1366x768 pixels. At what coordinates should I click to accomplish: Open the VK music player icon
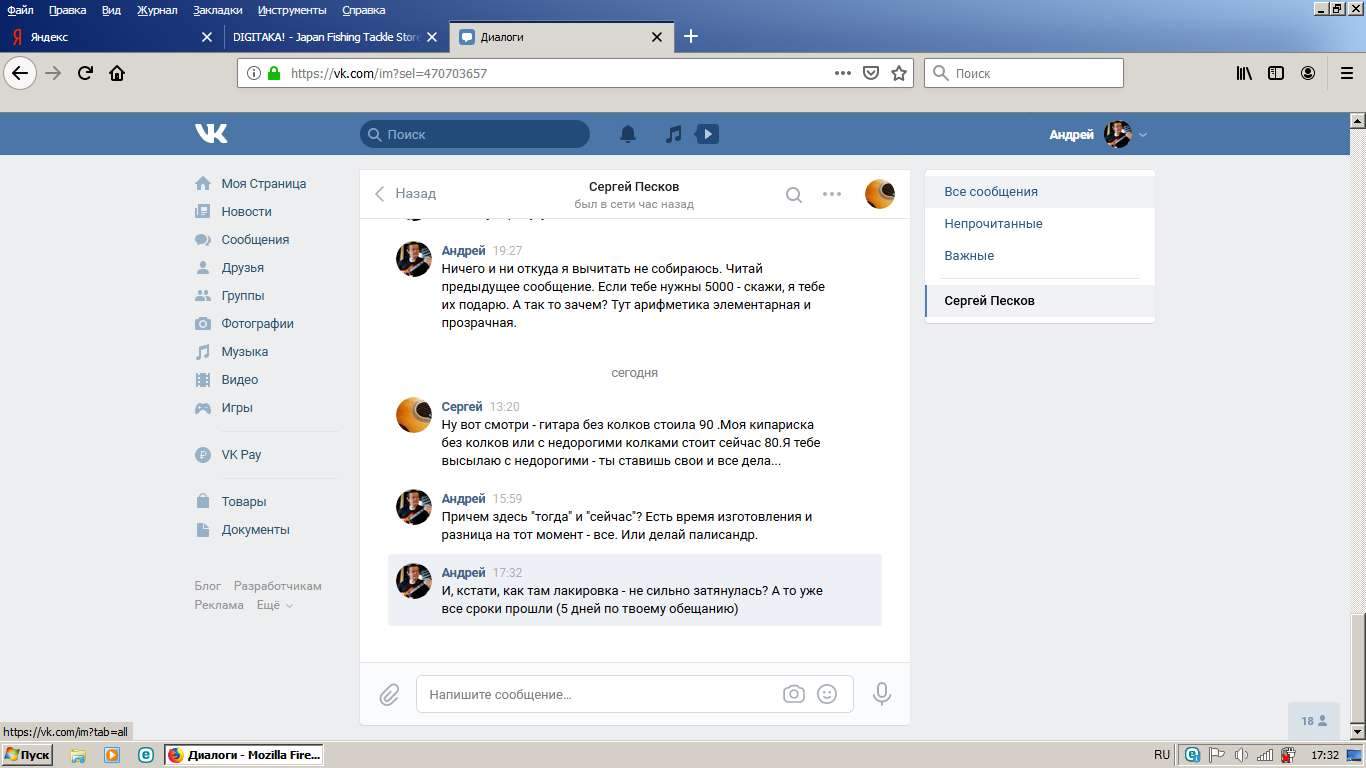coord(674,134)
